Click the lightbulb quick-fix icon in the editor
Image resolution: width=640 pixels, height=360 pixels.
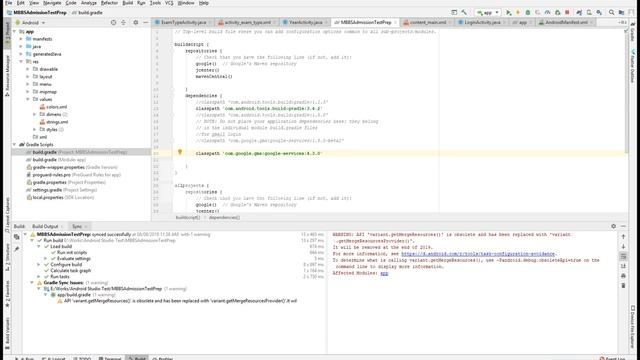coord(180,152)
